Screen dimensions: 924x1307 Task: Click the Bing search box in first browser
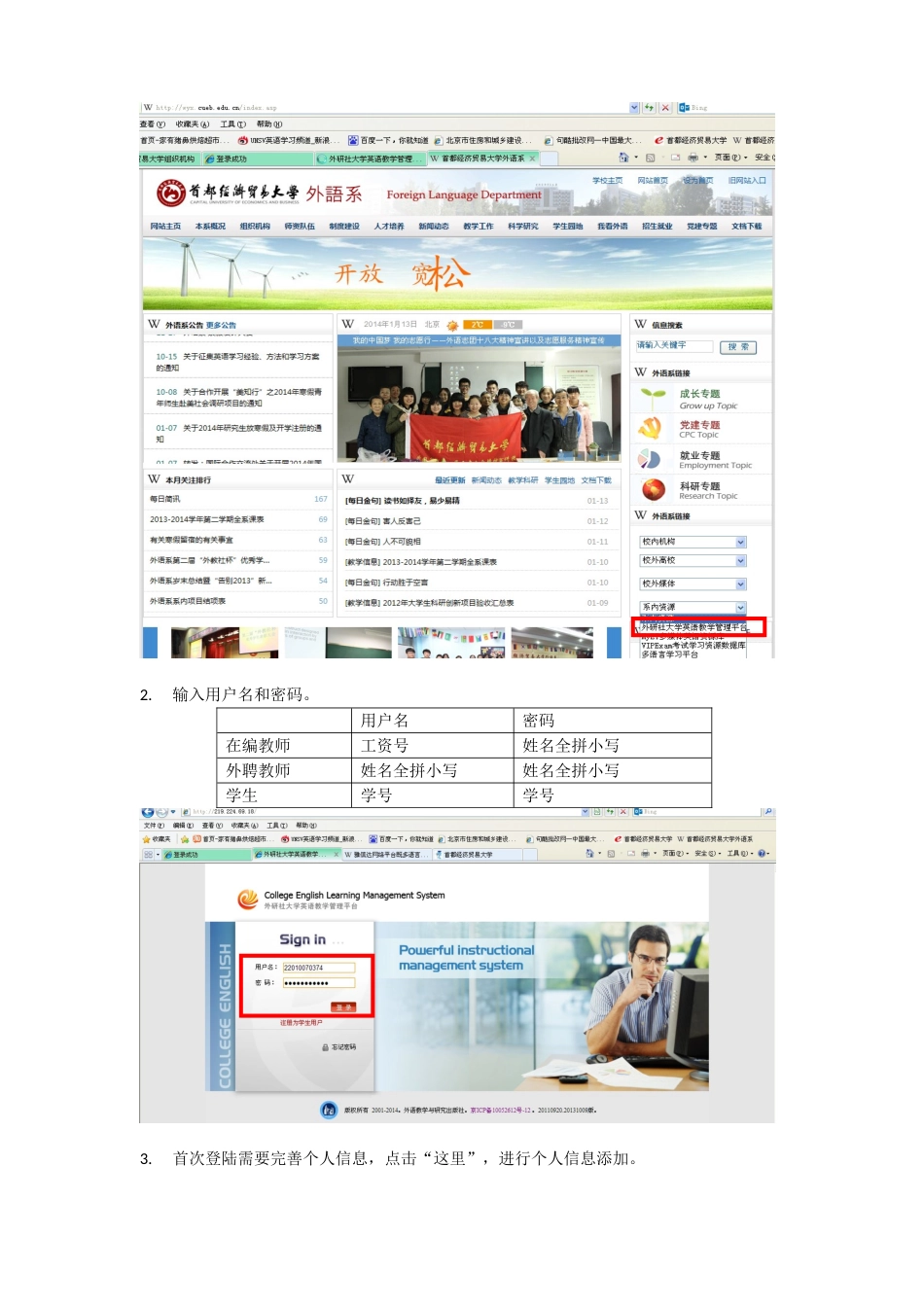click(726, 107)
